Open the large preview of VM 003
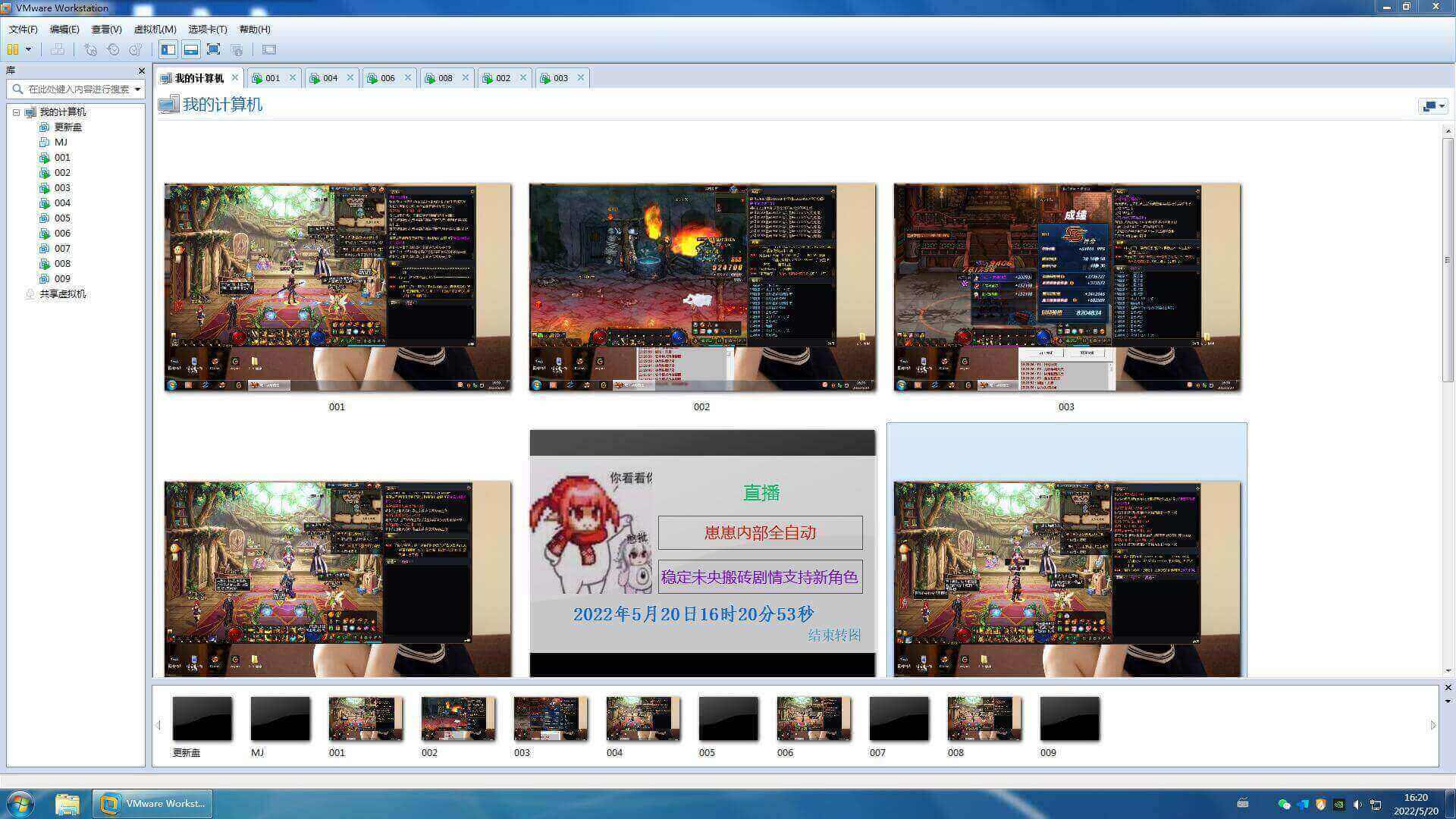This screenshot has height=819, width=1456. point(1067,287)
